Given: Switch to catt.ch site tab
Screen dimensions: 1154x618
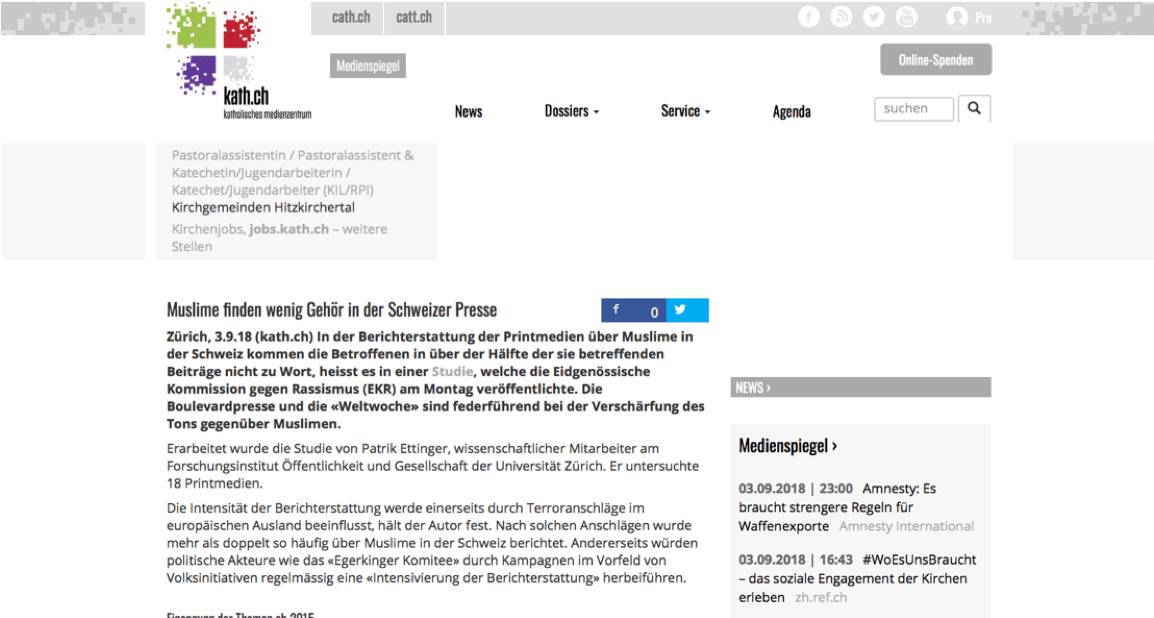Looking at the screenshot, I should pyautogui.click(x=414, y=18).
